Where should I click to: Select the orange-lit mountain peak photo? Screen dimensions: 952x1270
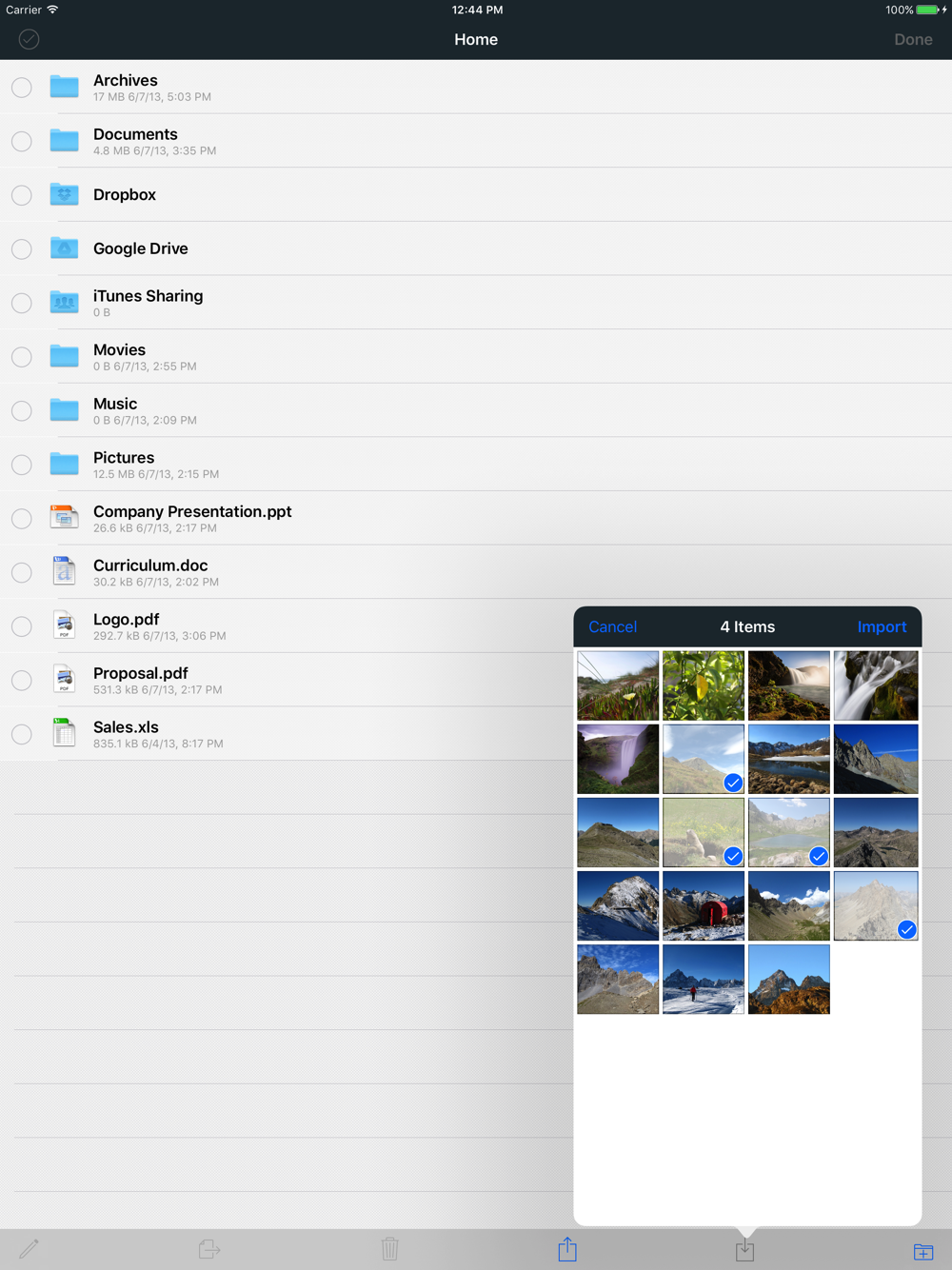pyautogui.click(x=789, y=980)
